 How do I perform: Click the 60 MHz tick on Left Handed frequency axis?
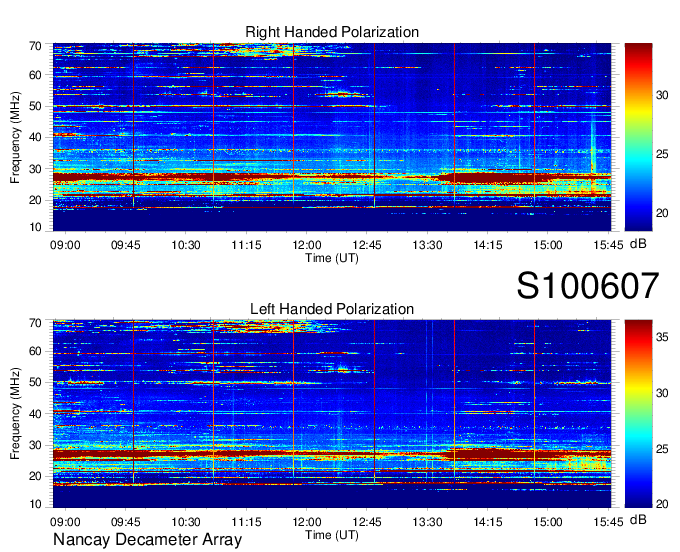coord(36,351)
